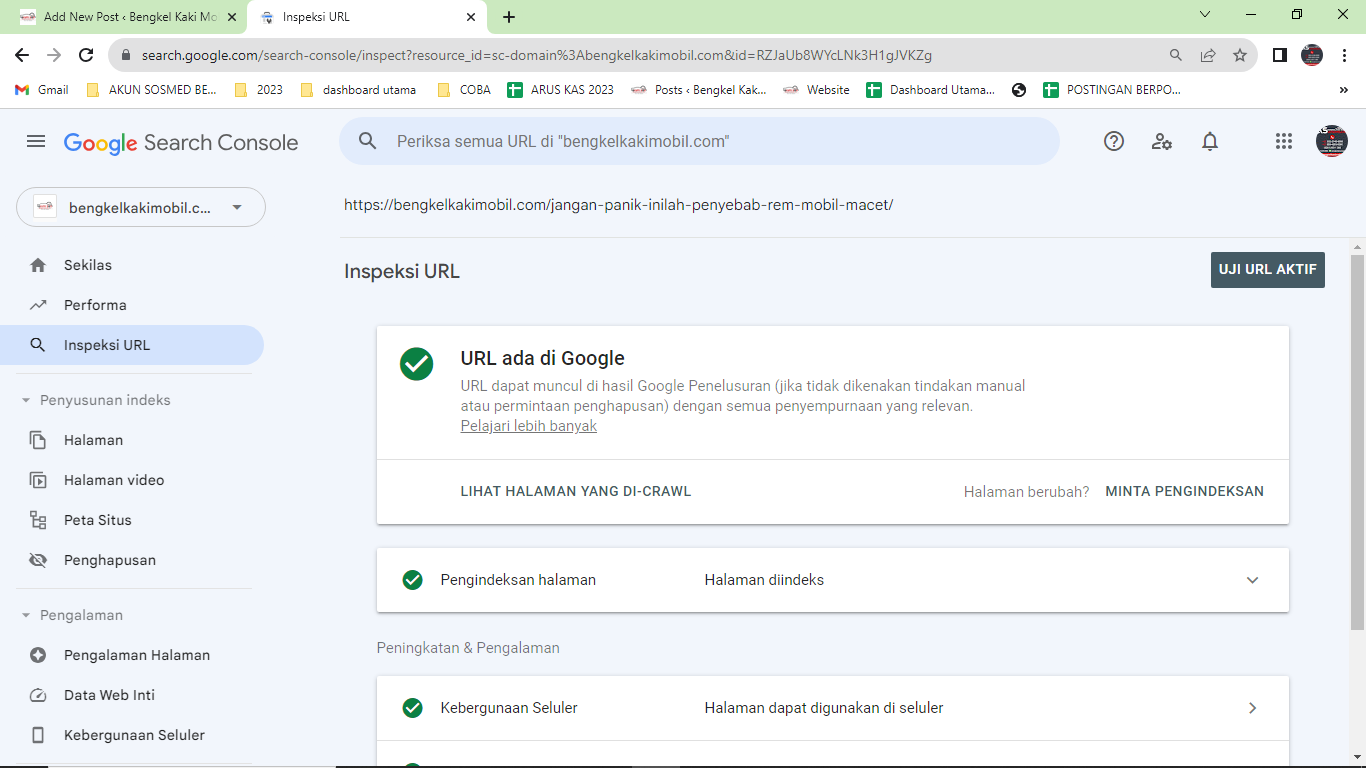The height and width of the screenshot is (768, 1366).
Task: Collapse the Pengalaman sidebar section
Action: click(x=26, y=615)
